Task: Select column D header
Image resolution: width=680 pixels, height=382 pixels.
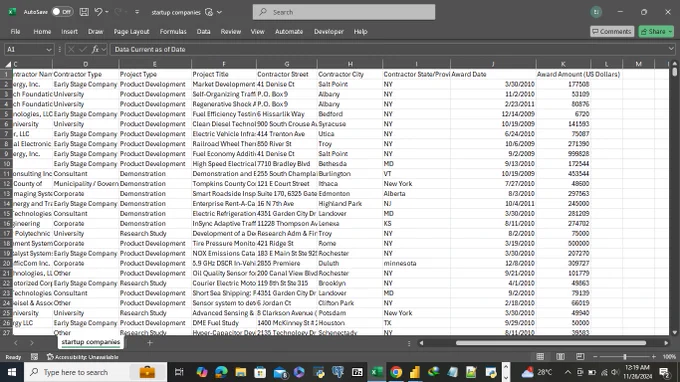Action: (x=86, y=64)
